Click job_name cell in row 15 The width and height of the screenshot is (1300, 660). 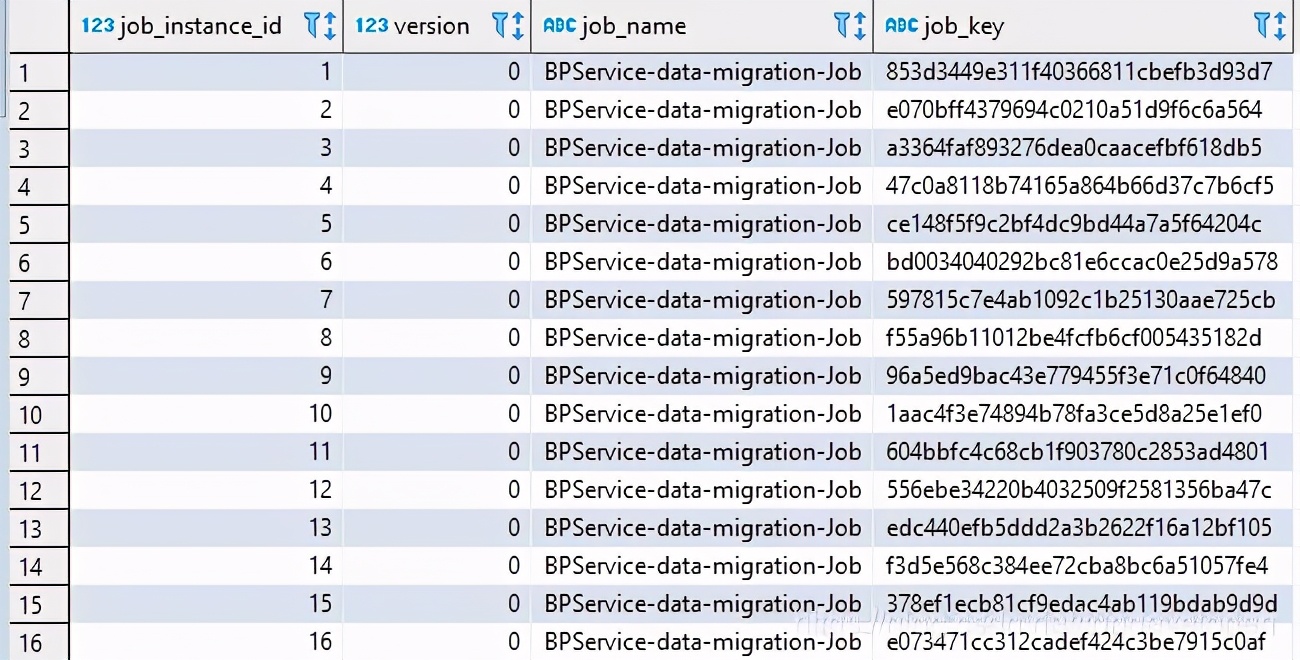point(702,604)
